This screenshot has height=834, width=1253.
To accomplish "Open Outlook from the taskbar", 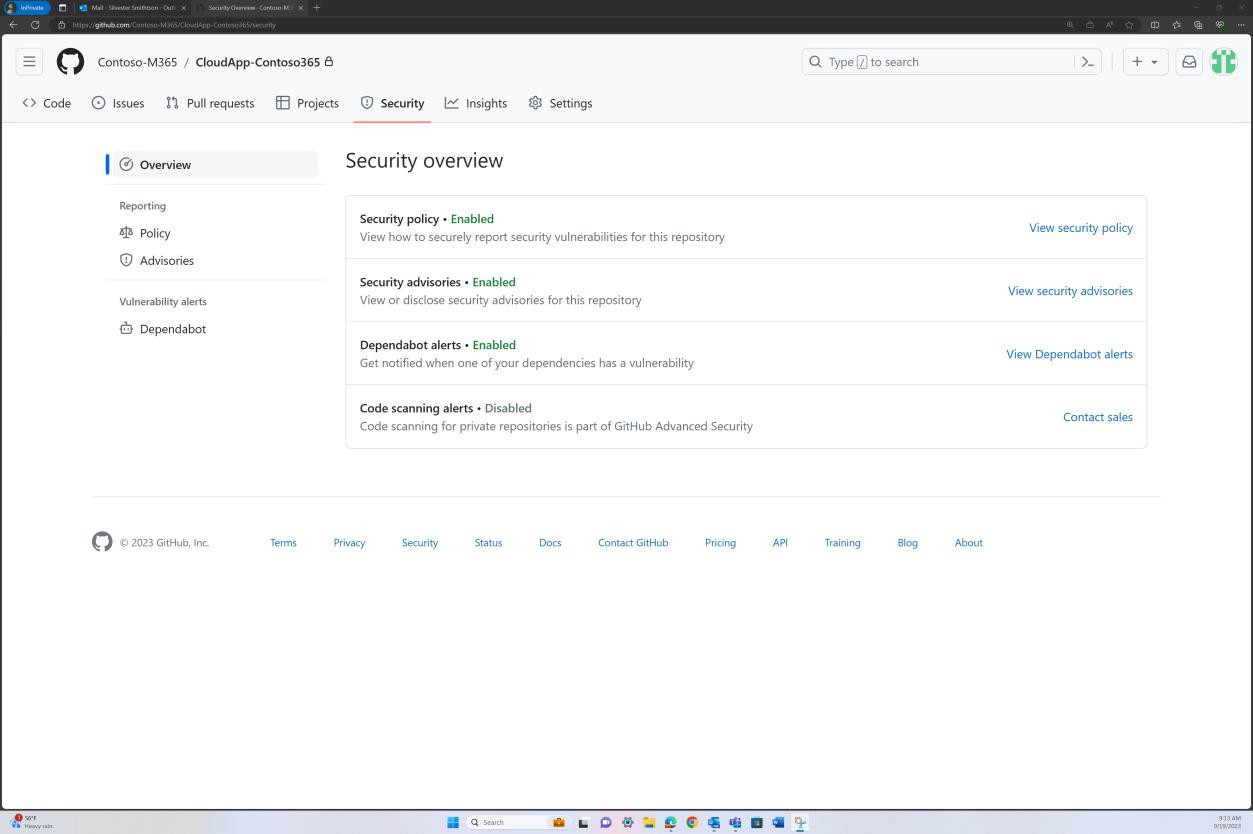I will click(x=713, y=822).
